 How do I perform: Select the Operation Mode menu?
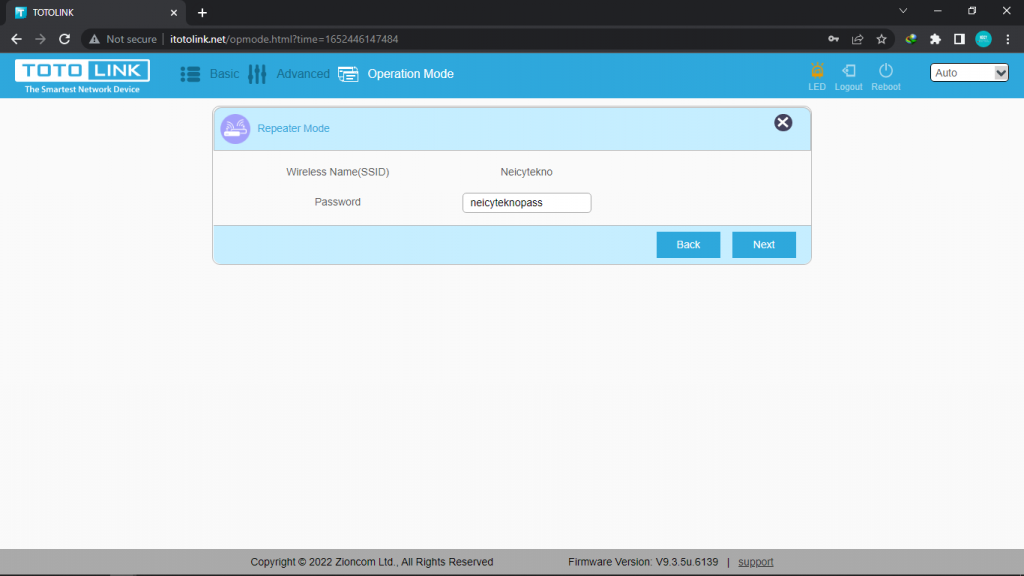click(396, 74)
